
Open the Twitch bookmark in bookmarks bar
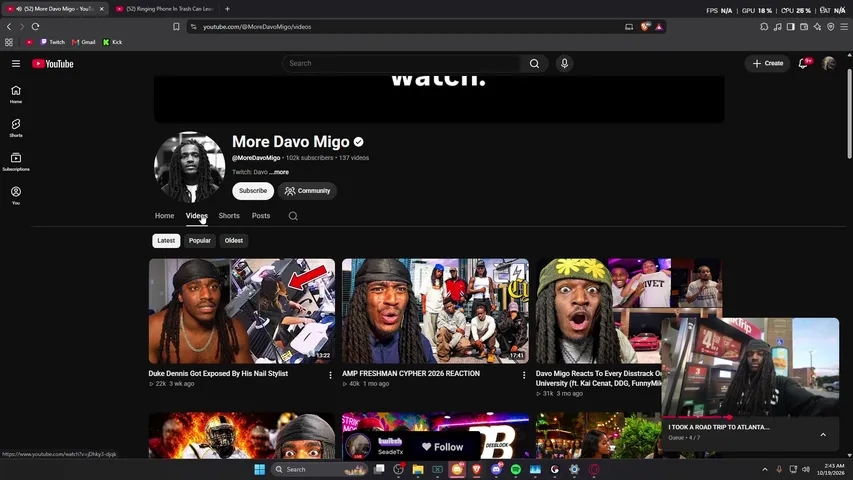(x=53, y=42)
